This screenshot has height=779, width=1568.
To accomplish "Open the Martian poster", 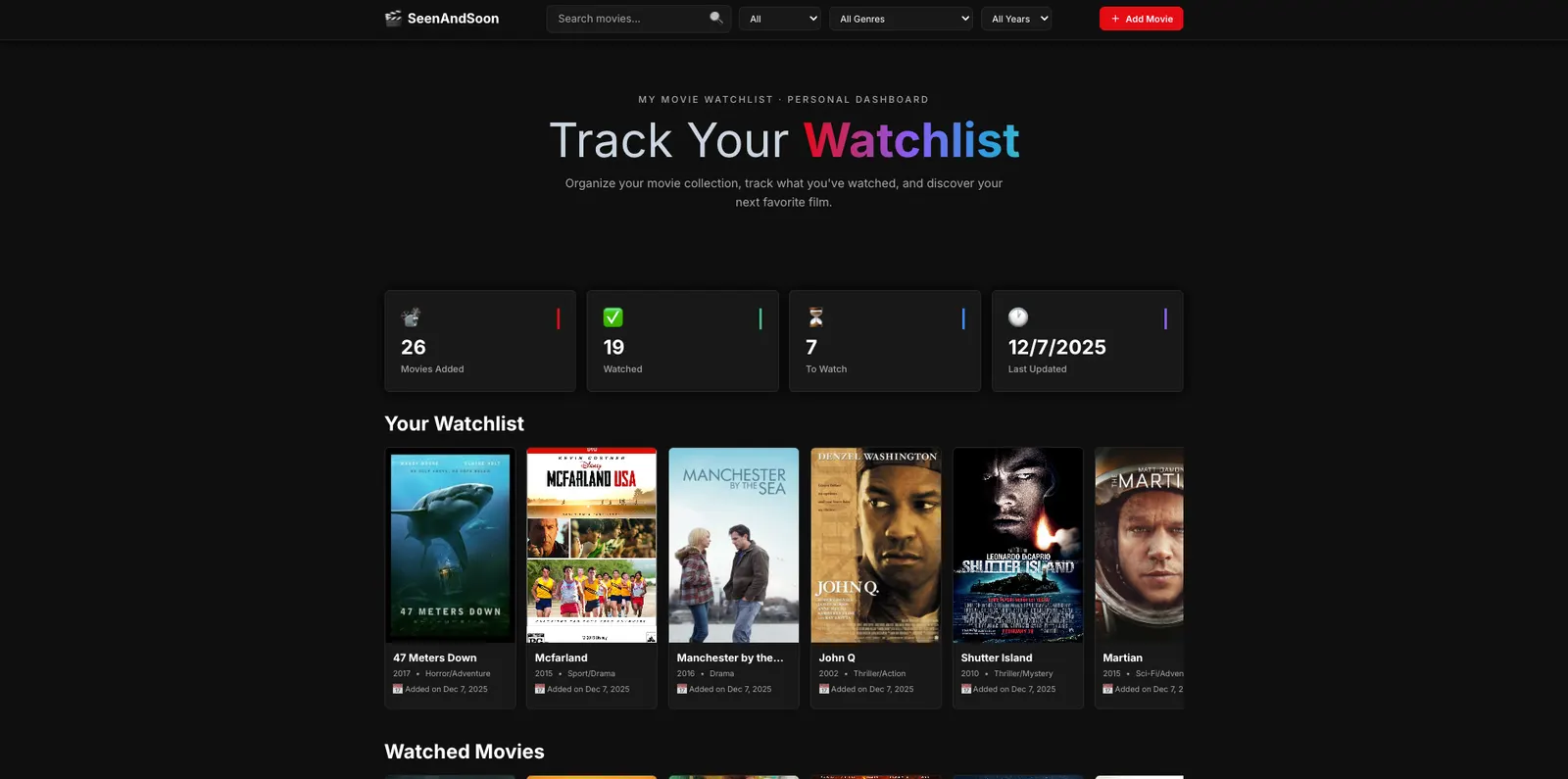I will [x=1140, y=546].
